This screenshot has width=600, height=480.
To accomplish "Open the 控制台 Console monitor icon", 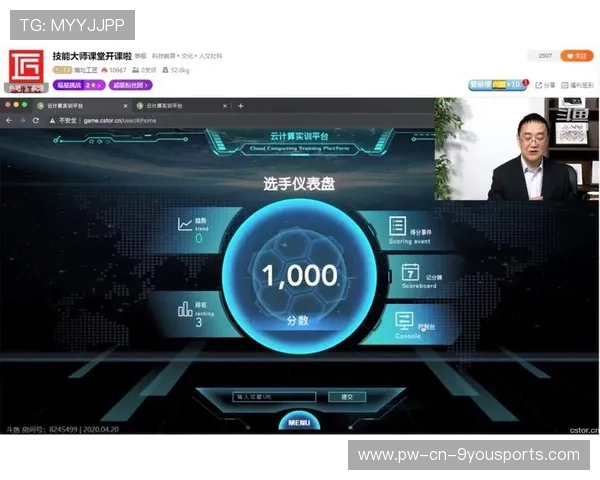I will 404,321.
